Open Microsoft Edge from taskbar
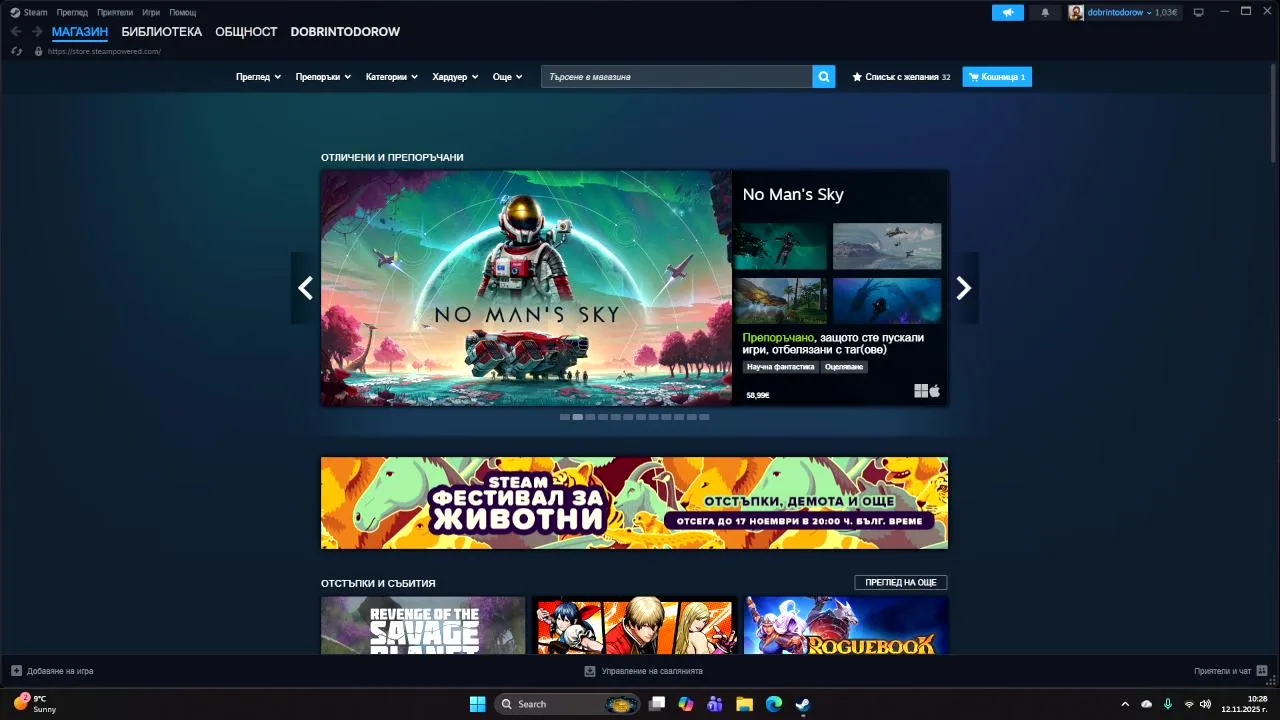 (x=773, y=704)
